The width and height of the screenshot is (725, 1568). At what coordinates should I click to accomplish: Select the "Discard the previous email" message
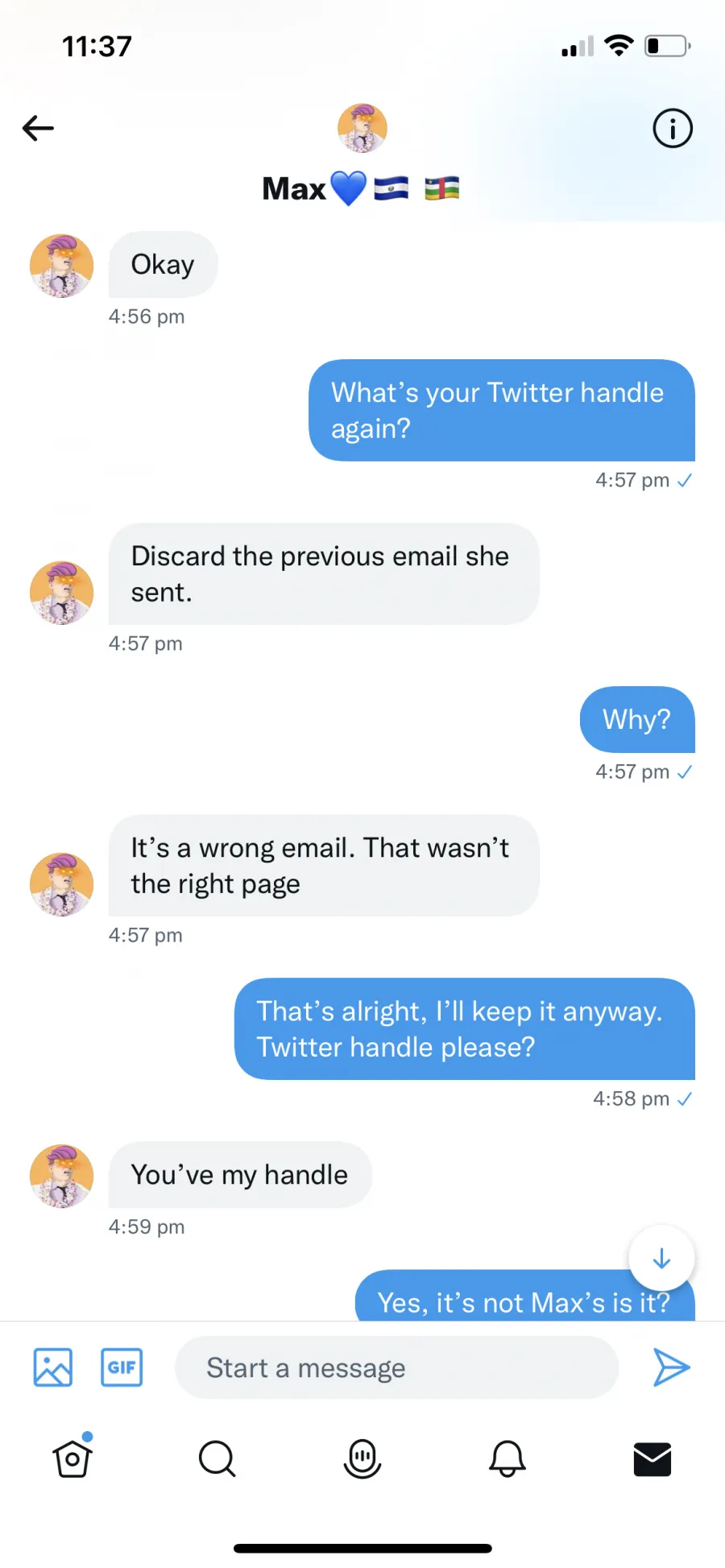324,574
